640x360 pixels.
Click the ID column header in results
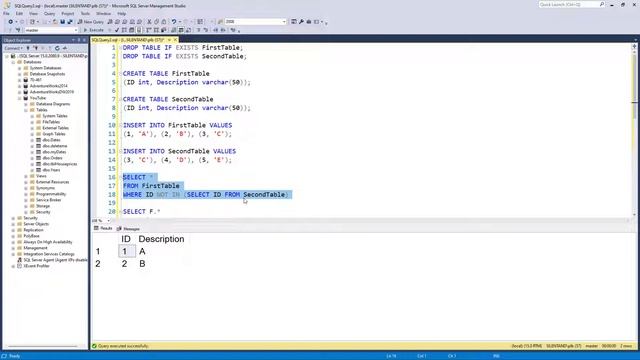pyautogui.click(x=126, y=239)
